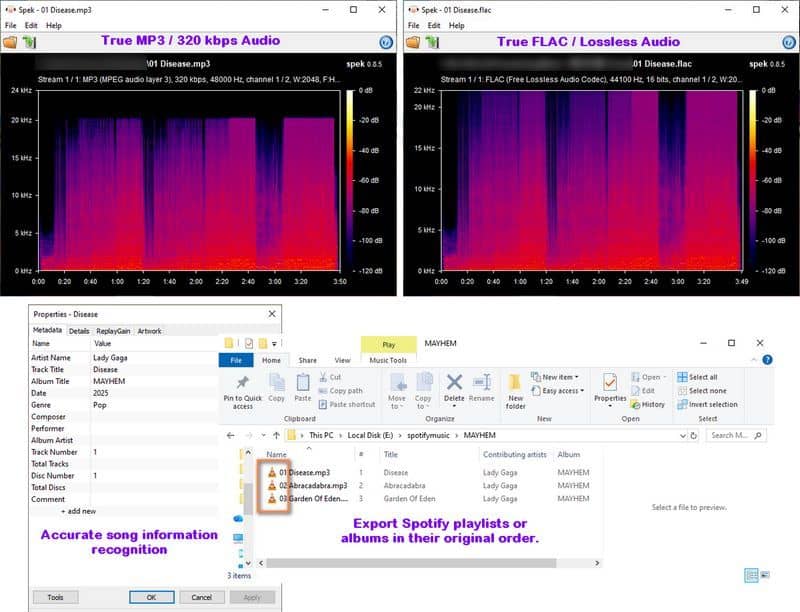Go back with Explorer back arrow
800x612 pixels.
[231, 436]
